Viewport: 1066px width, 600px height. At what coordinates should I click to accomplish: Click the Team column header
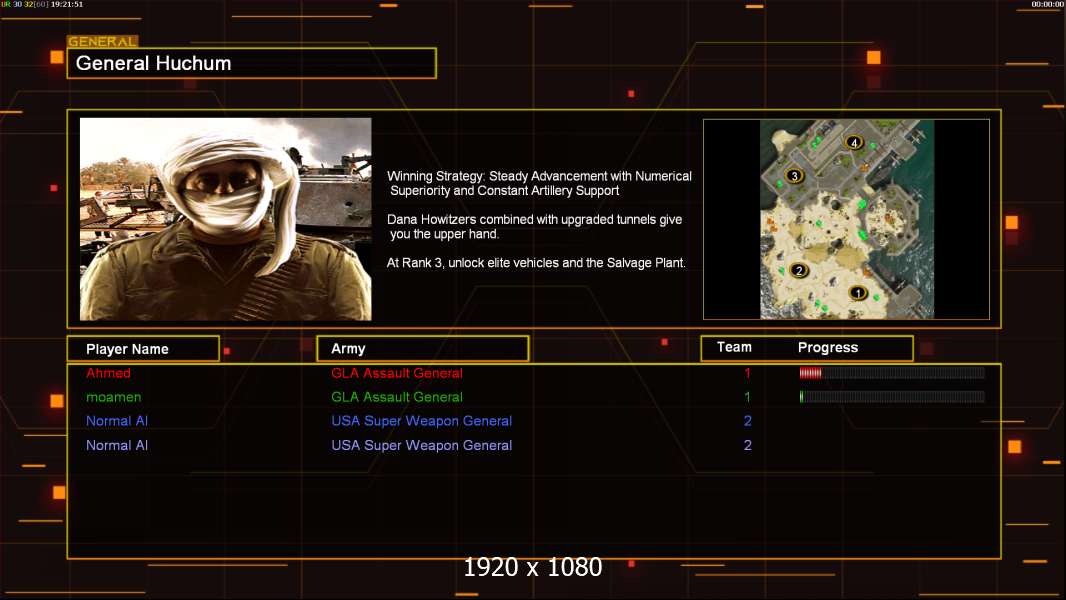click(734, 347)
